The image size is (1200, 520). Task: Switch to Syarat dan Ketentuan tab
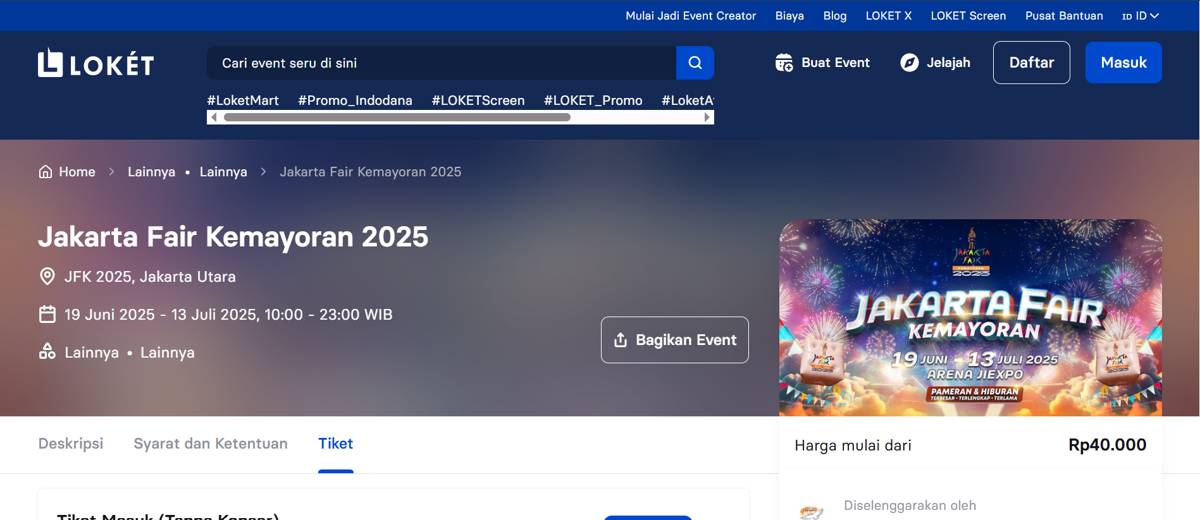click(211, 443)
